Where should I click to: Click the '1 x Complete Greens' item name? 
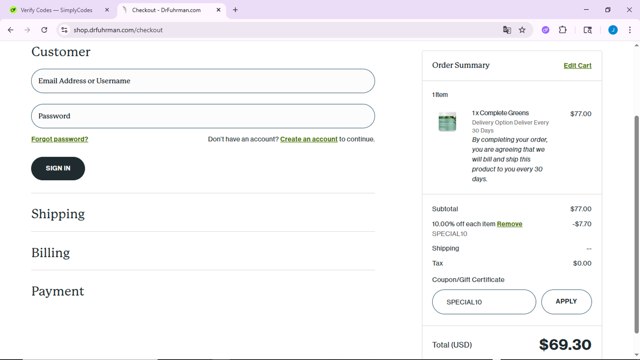(x=500, y=113)
